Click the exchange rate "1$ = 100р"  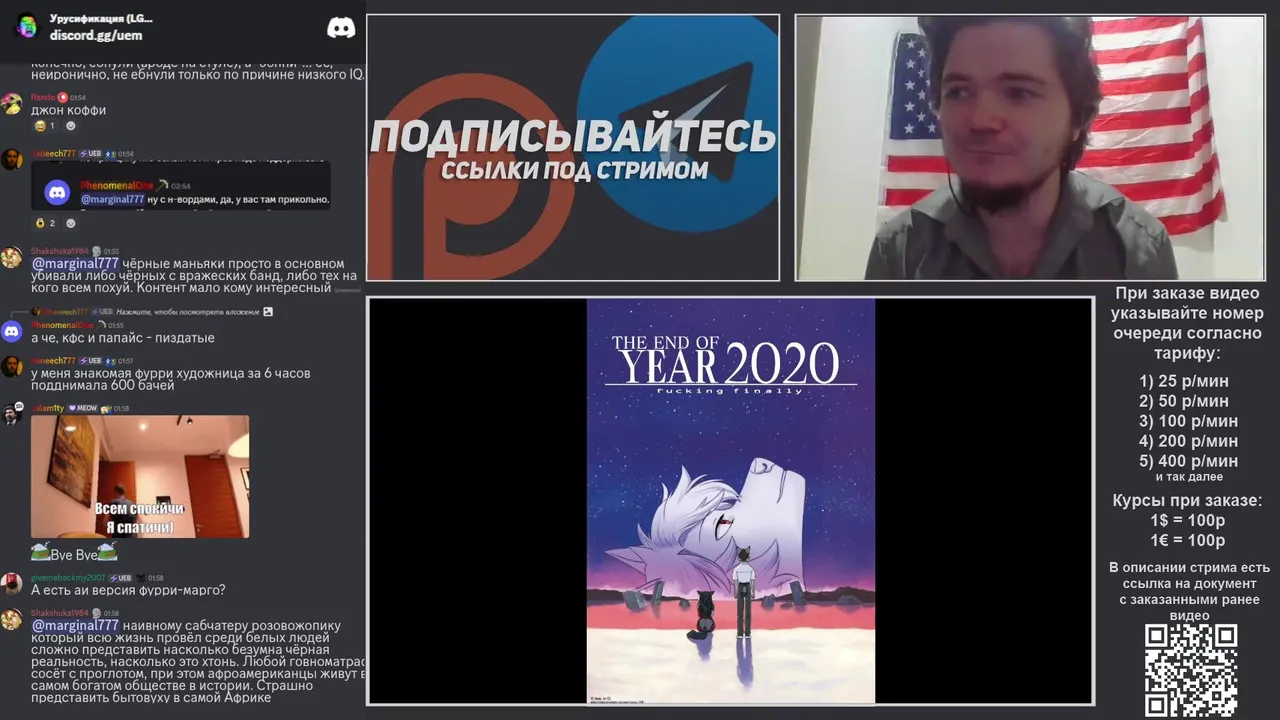[1187, 520]
